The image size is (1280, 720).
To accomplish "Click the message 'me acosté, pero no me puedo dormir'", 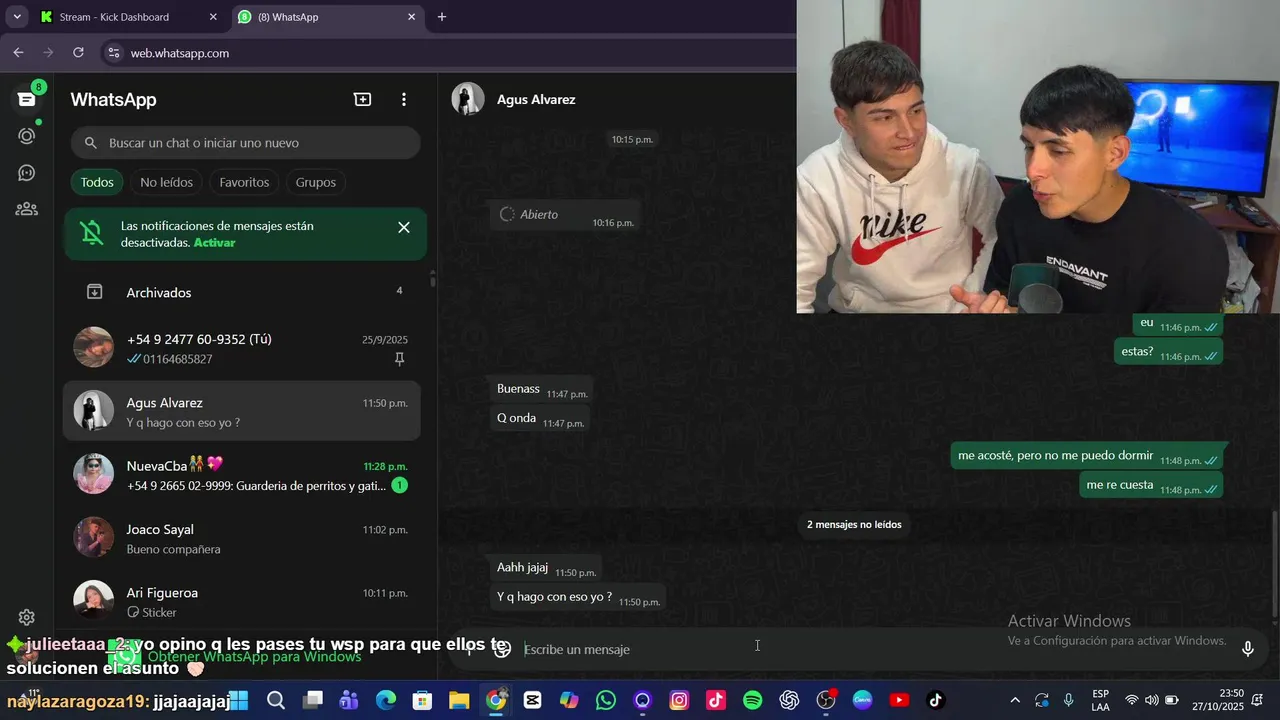I will pyautogui.click(x=1086, y=456).
